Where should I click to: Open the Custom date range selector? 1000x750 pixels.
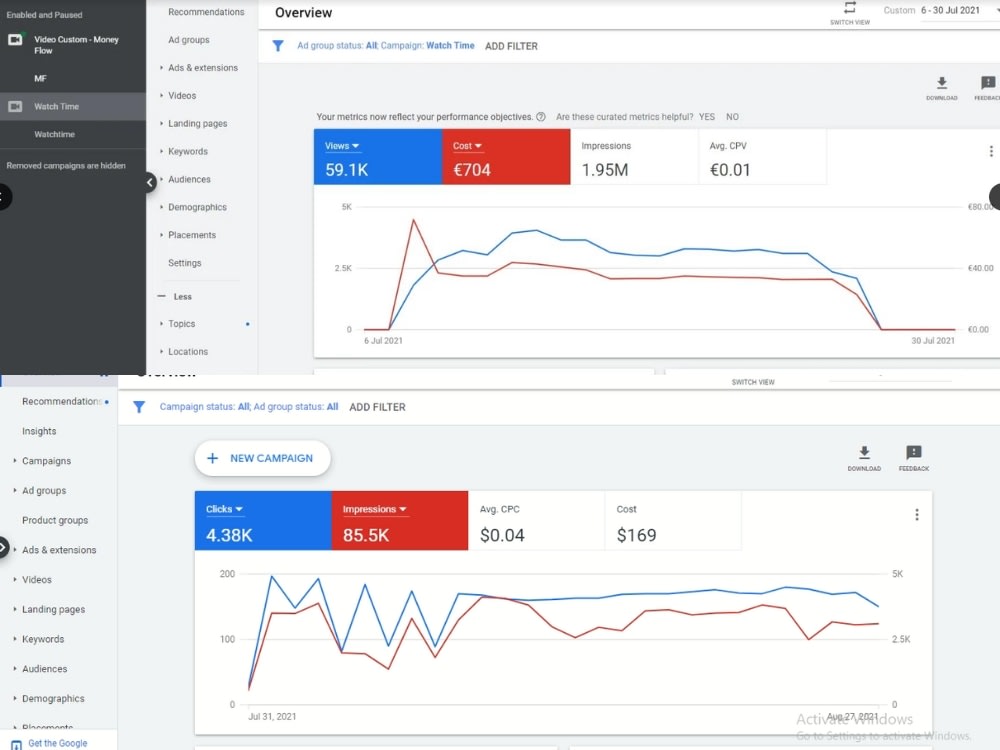pos(940,10)
